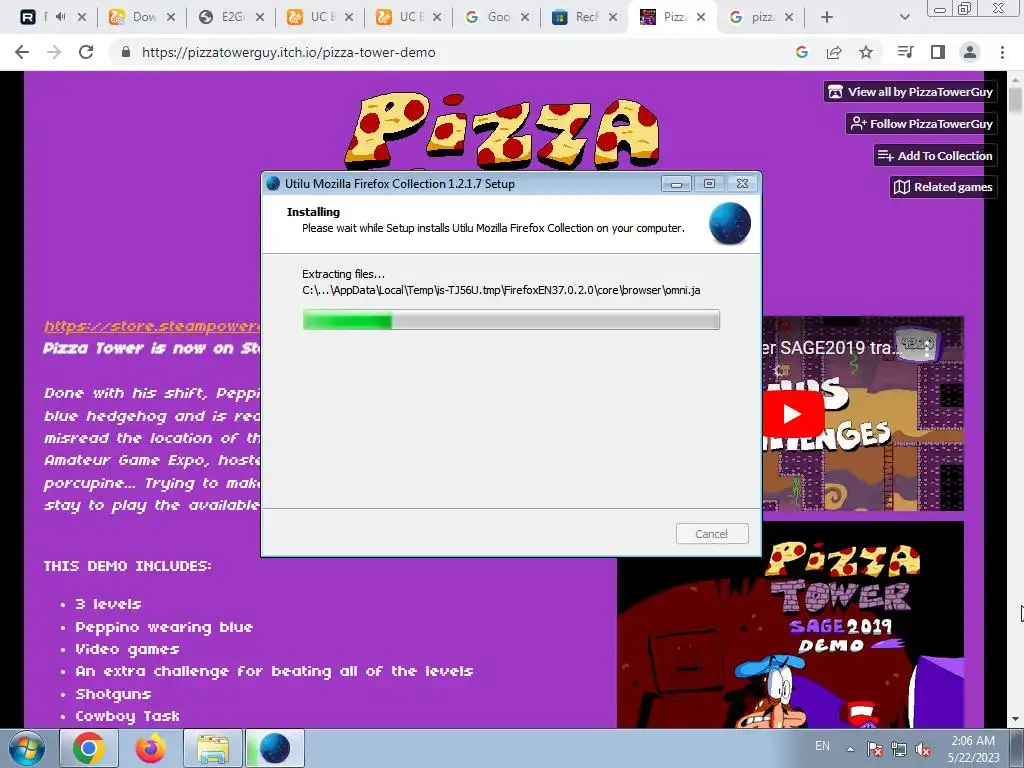Toggle the browser side panel icon

click(938, 52)
